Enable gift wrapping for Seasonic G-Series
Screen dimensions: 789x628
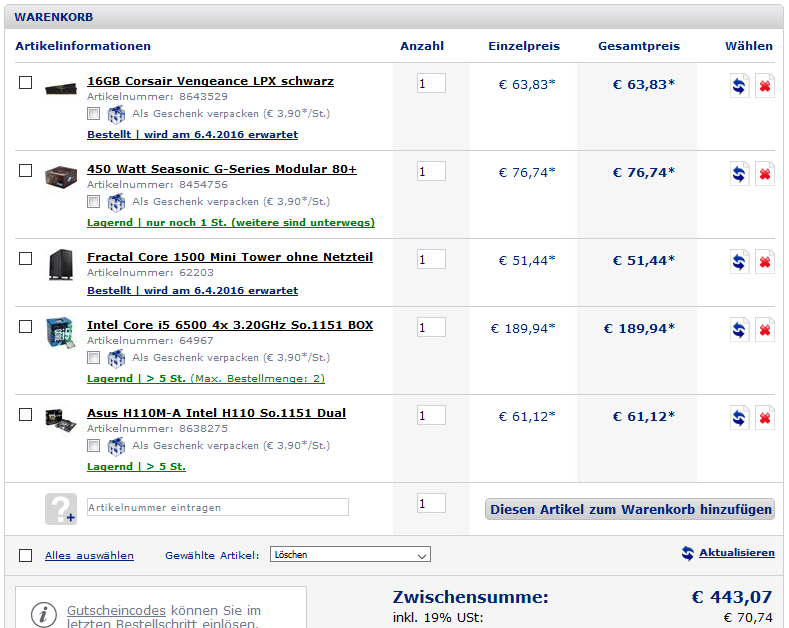click(x=93, y=202)
